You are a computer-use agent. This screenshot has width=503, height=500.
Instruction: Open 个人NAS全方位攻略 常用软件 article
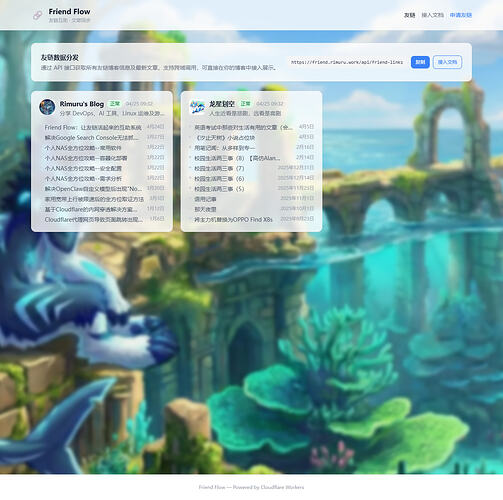83,148
